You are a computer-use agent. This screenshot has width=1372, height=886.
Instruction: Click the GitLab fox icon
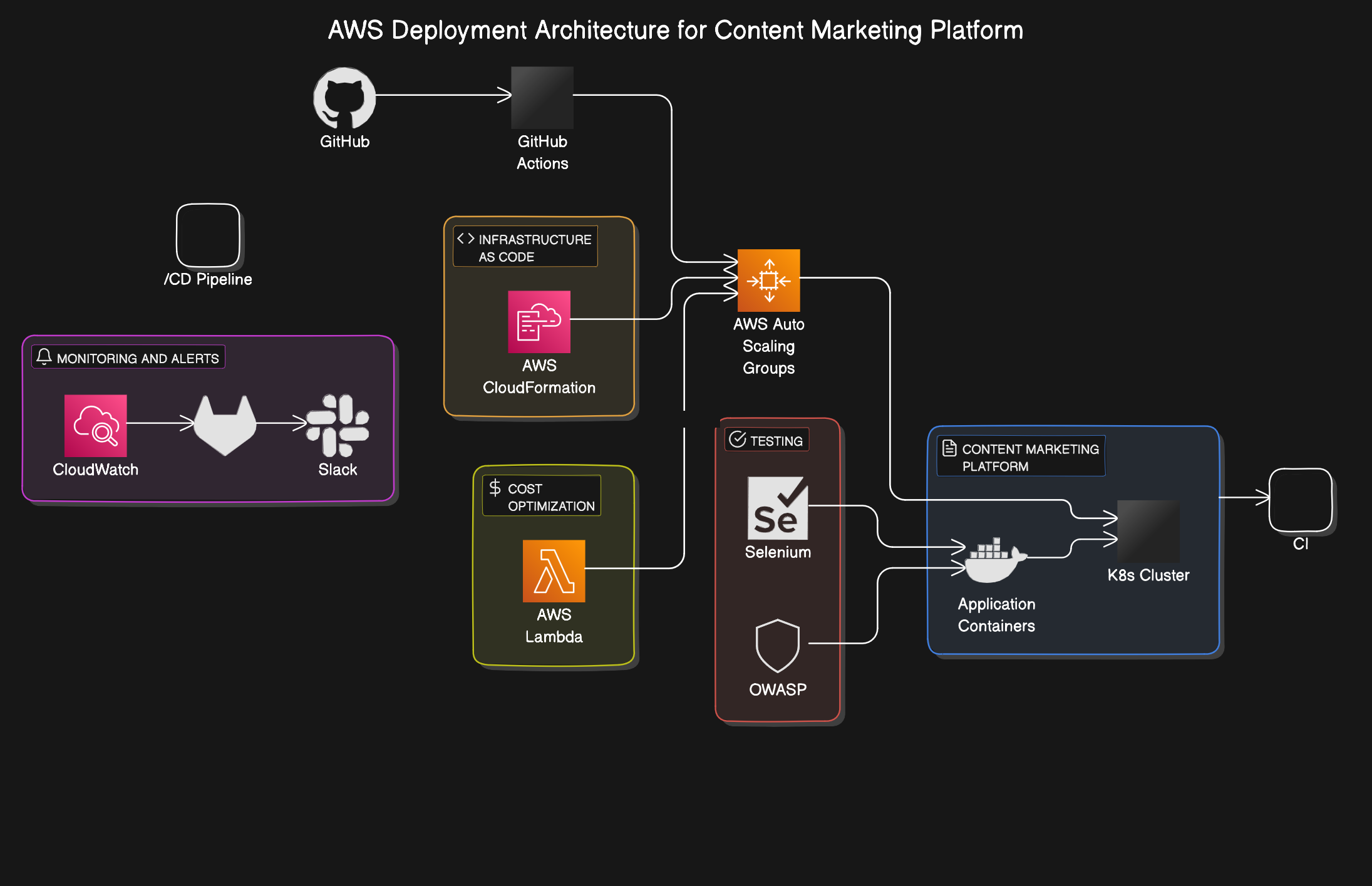pyautogui.click(x=225, y=425)
